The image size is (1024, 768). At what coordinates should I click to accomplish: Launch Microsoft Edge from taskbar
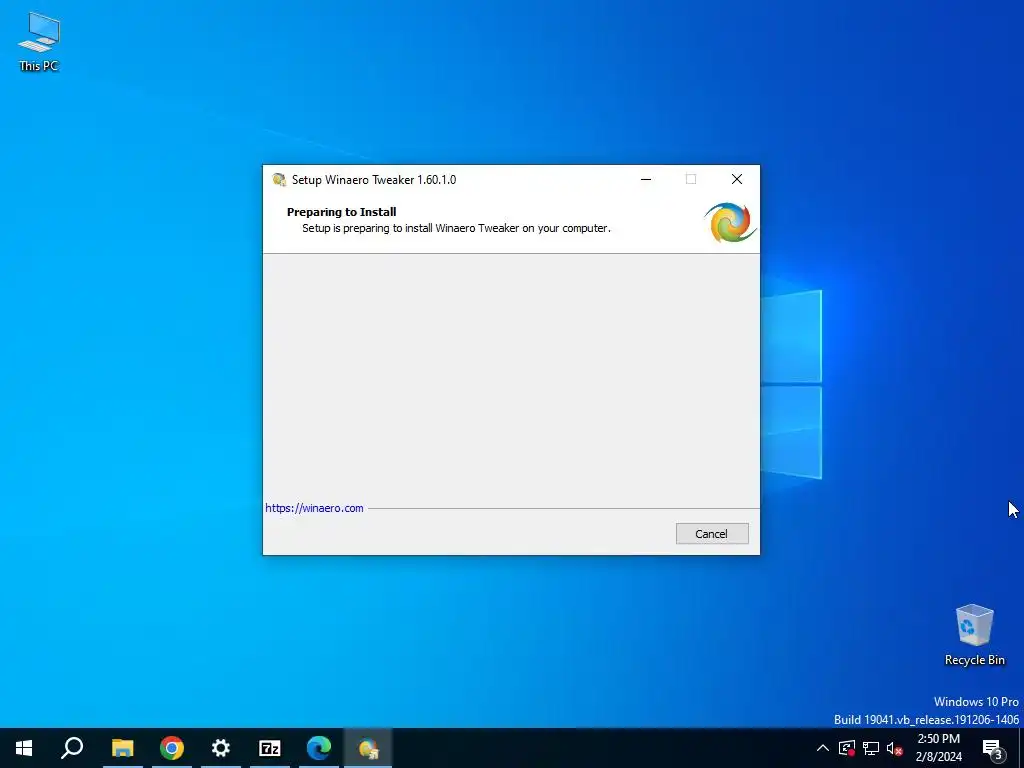tap(319, 748)
